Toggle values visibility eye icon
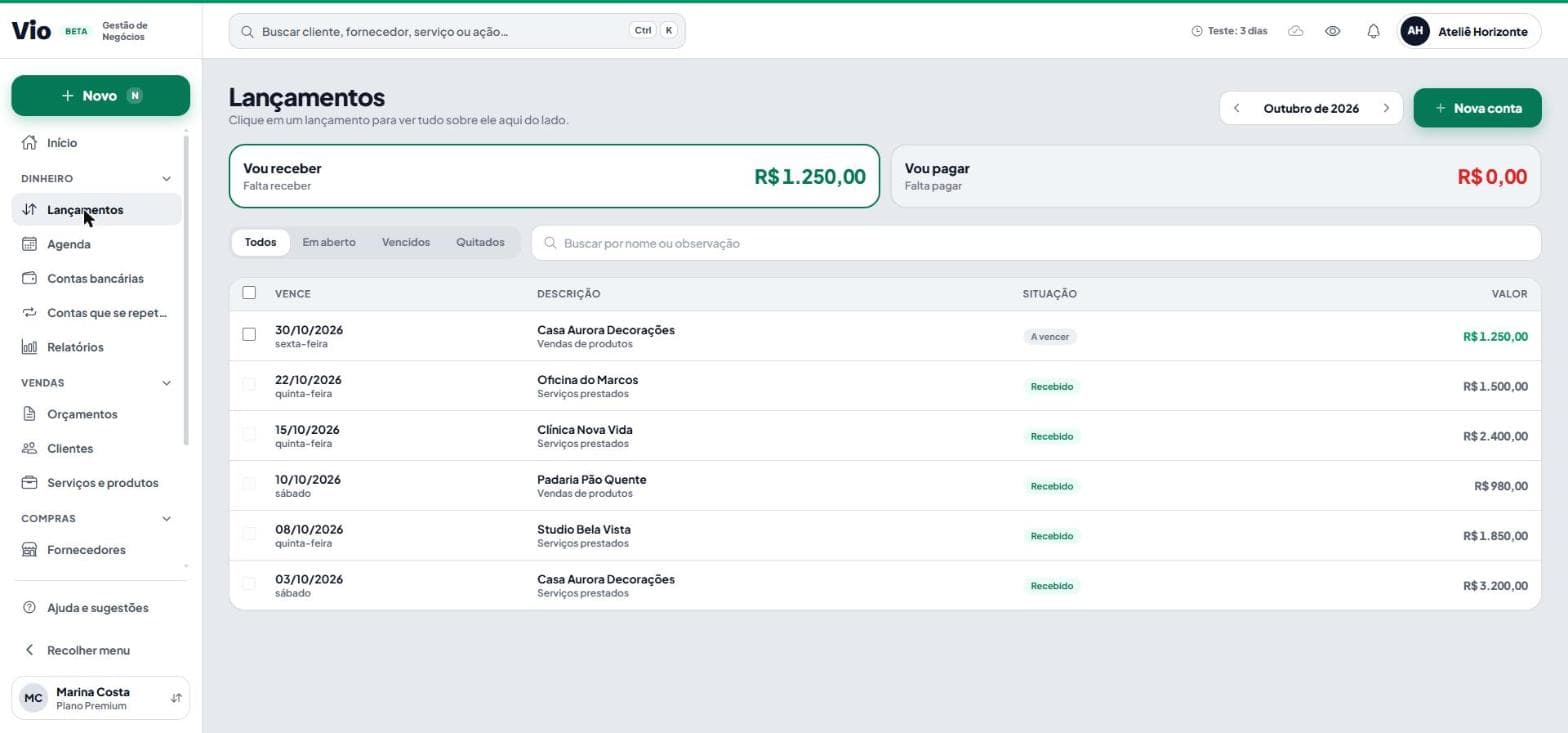Screen dimensions: 1568x733 pyautogui.click(x=1332, y=31)
